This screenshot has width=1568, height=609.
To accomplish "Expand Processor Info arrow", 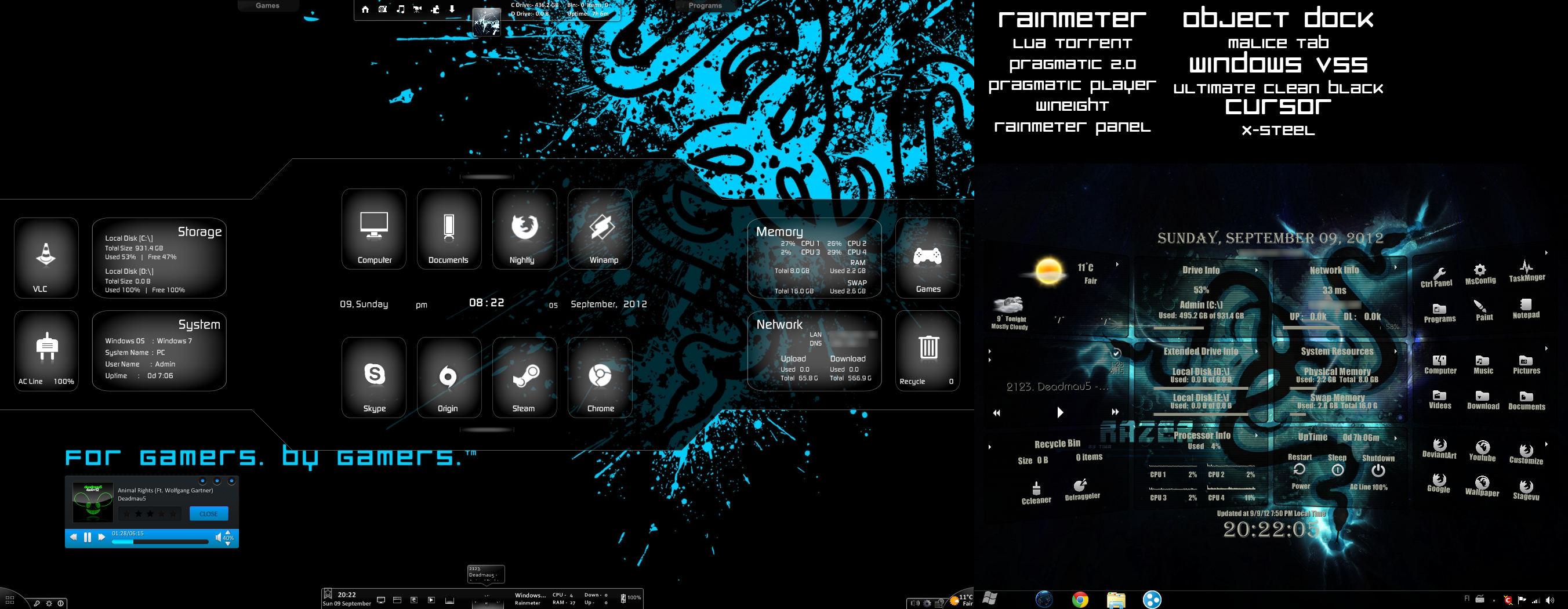I will (1257, 436).
